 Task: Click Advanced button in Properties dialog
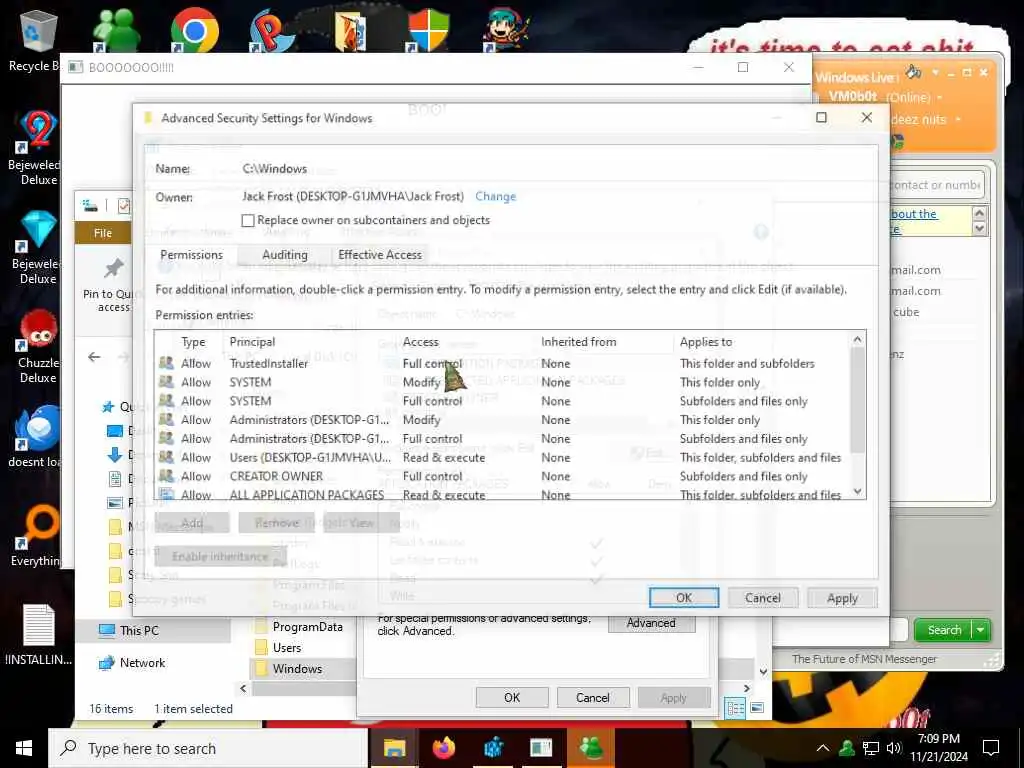pyautogui.click(x=651, y=623)
